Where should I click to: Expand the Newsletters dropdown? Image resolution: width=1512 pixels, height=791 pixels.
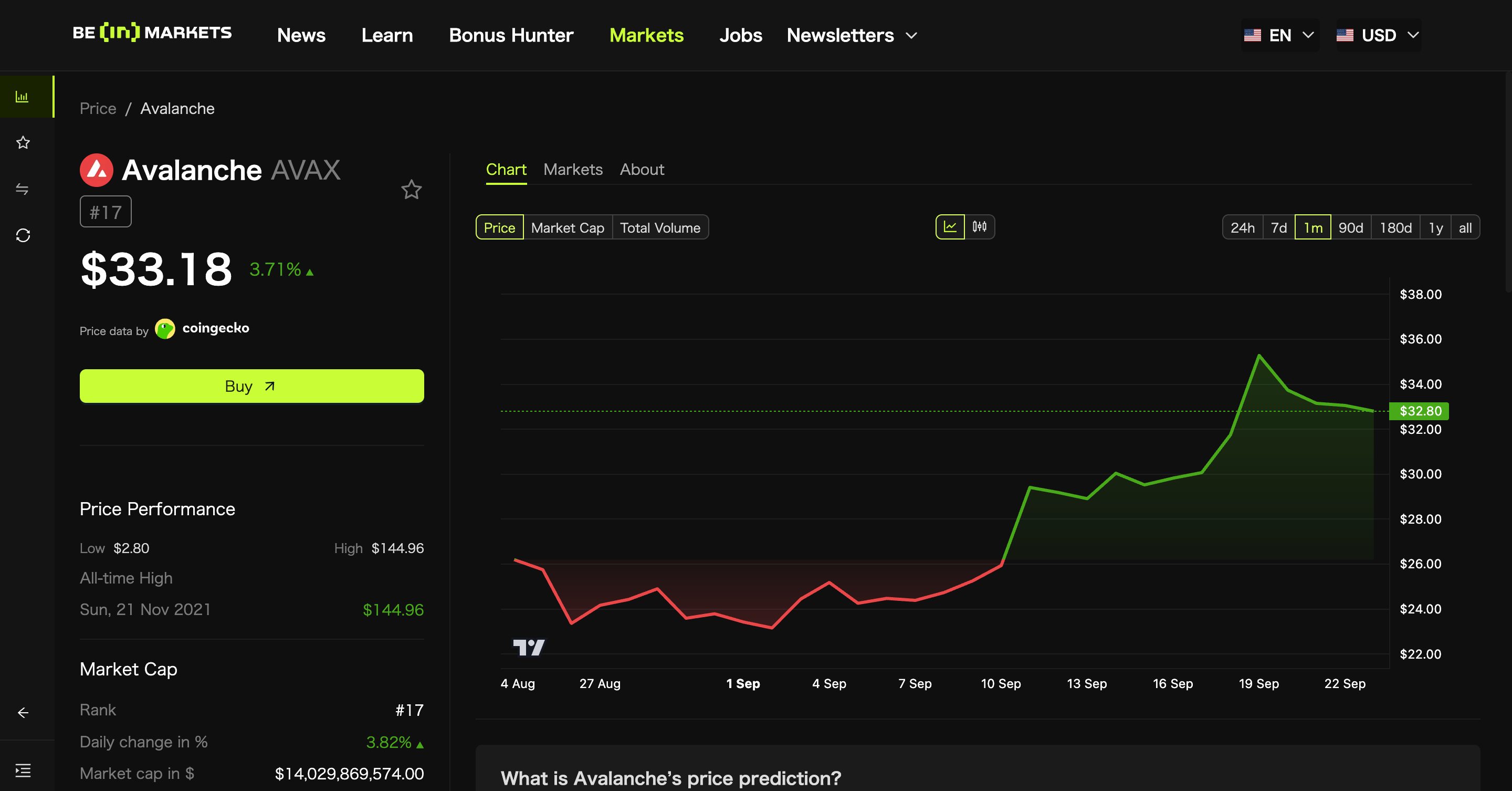point(852,35)
